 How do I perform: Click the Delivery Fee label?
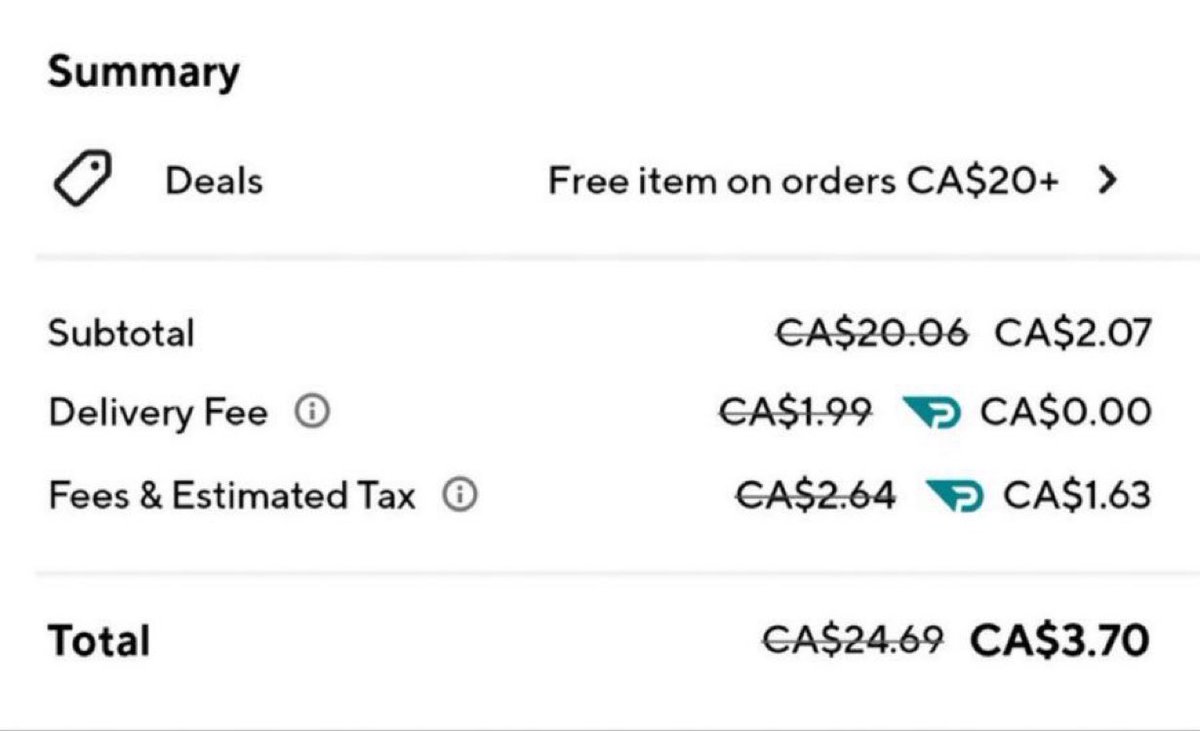[158, 412]
